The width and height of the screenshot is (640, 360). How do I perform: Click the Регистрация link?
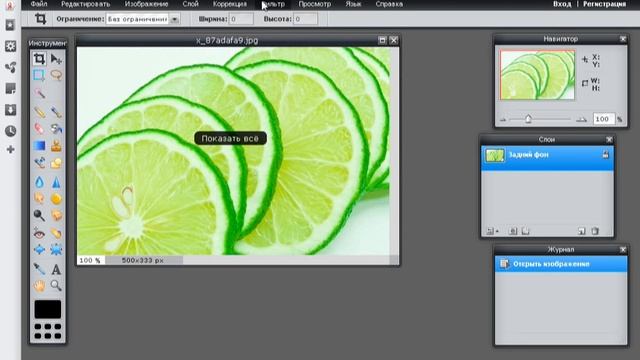pyautogui.click(x=604, y=4)
